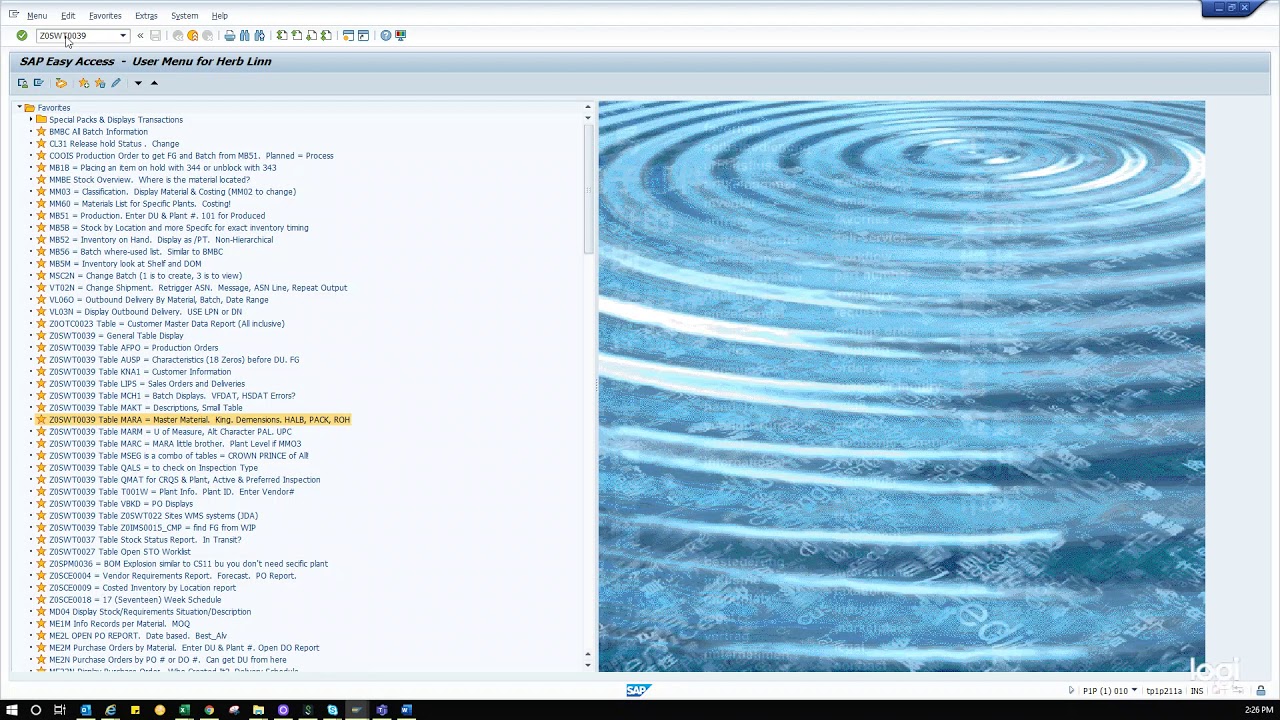Click the orange Exit icon
The width and height of the screenshot is (1280, 720).
[193, 36]
